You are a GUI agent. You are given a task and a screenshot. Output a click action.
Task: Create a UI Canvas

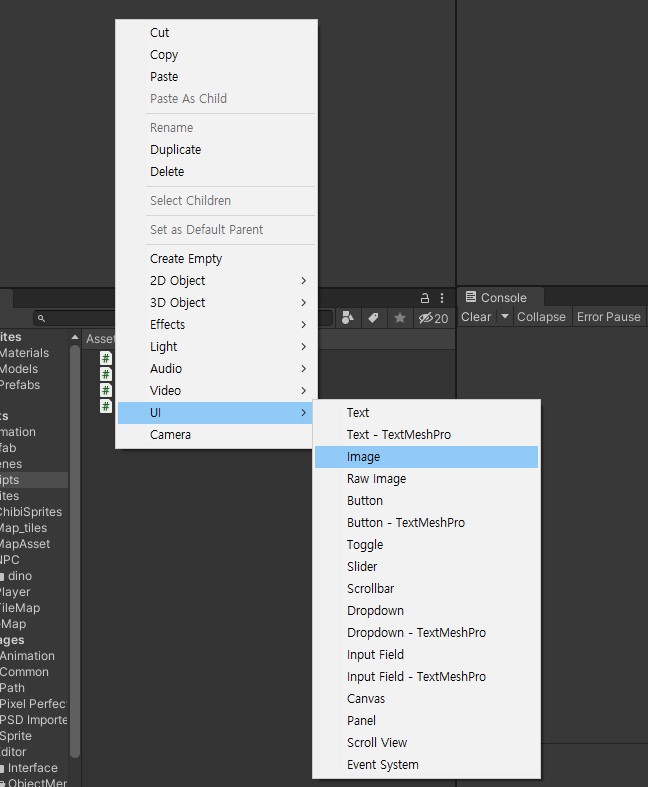[x=426, y=699]
